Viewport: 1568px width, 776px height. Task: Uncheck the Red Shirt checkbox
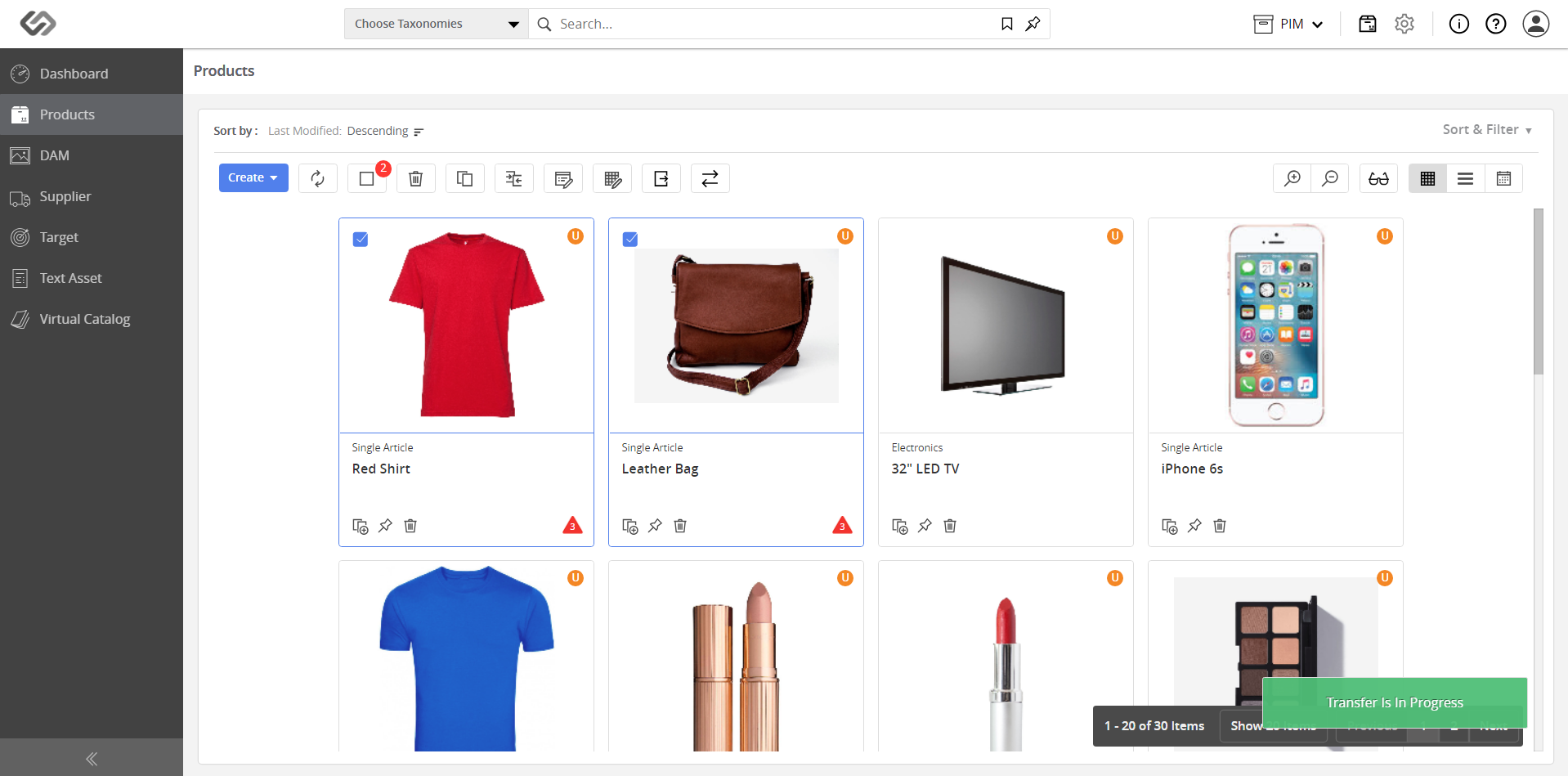click(x=361, y=240)
